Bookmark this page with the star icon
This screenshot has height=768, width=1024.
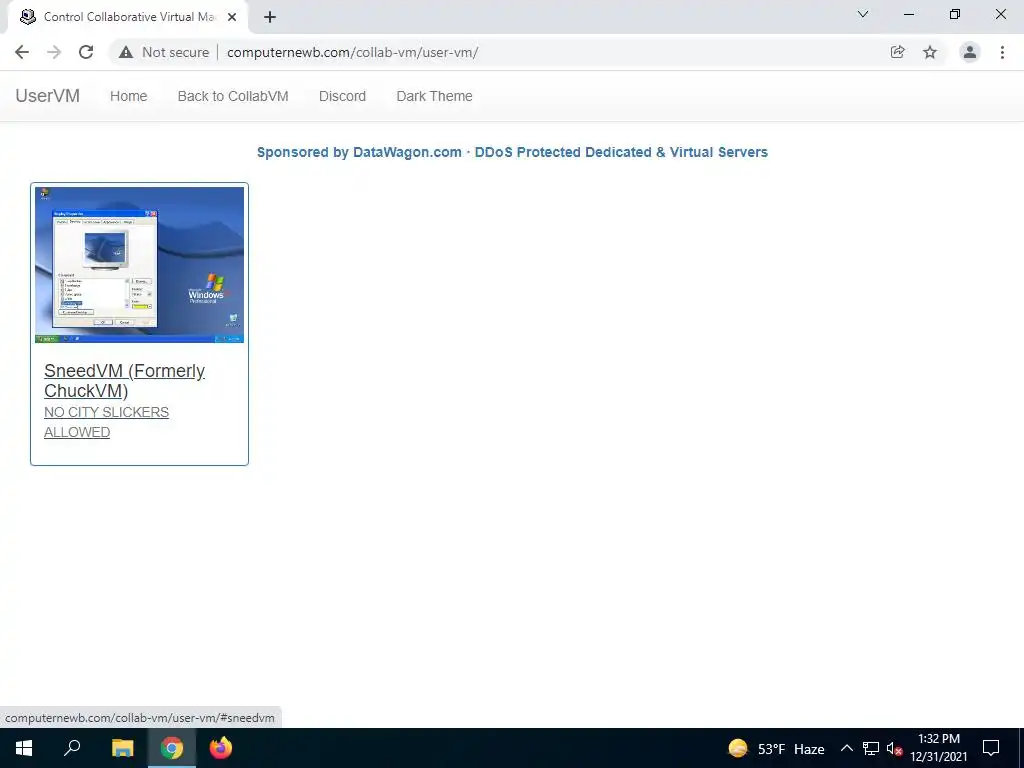(930, 52)
